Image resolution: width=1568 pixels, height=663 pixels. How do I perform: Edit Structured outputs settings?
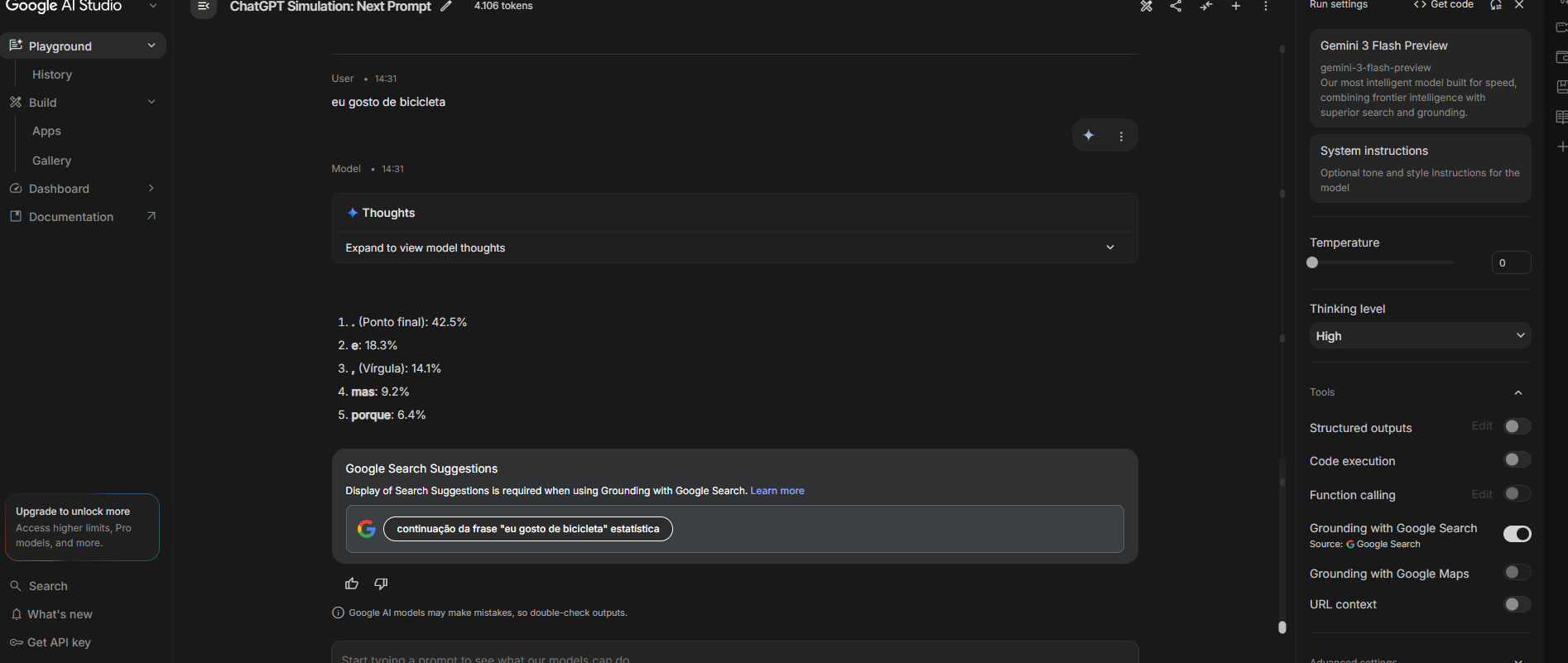coord(1482,425)
